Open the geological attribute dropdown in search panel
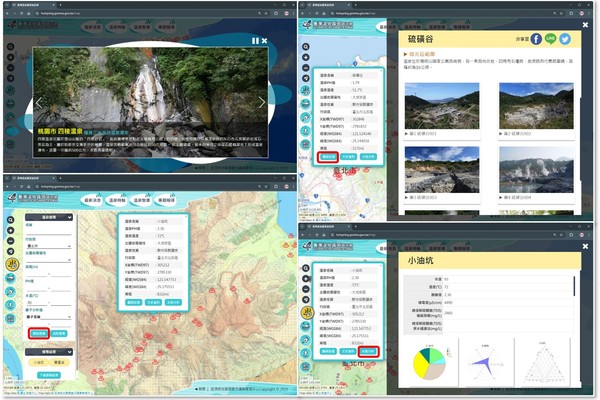The width and height of the screenshot is (600, 400). pyautogui.click(x=49, y=260)
